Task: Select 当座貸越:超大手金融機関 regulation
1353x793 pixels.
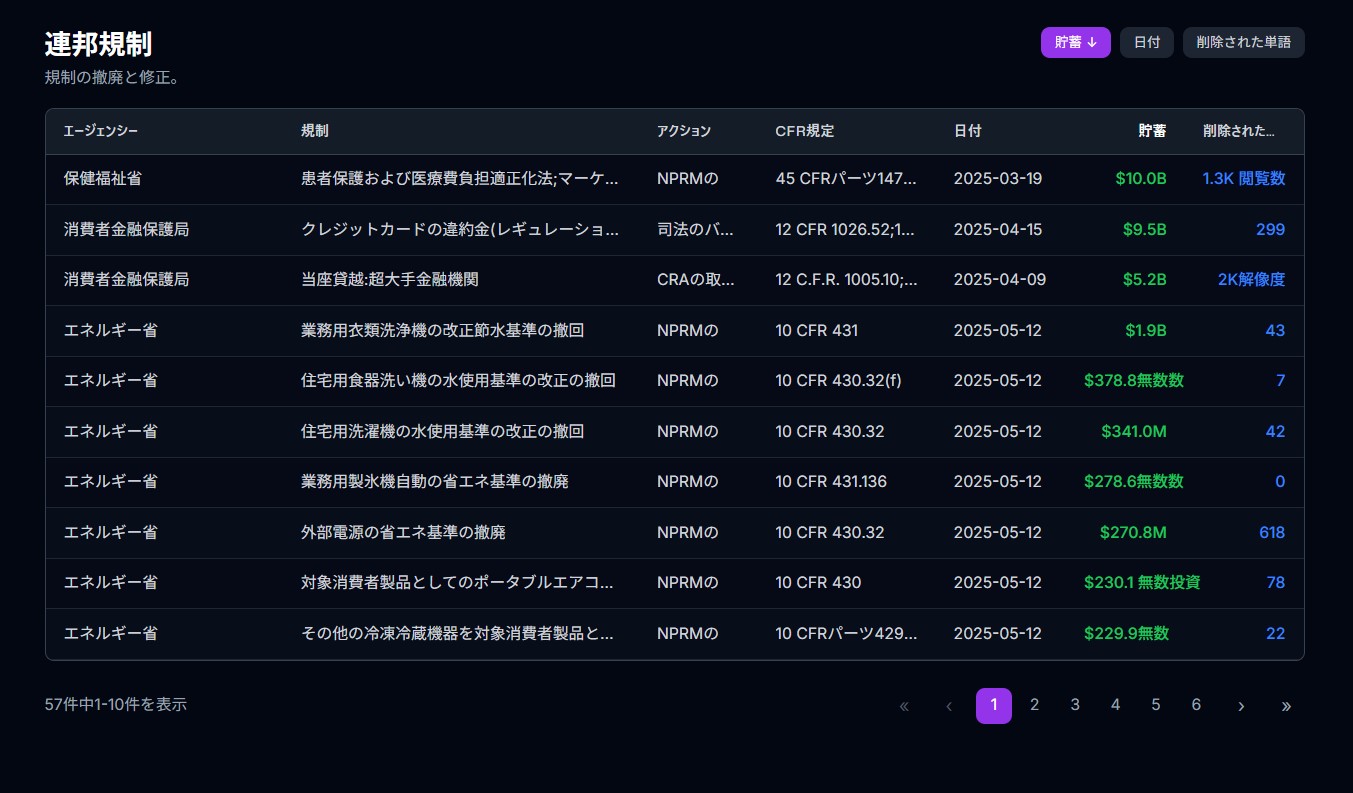Action: click(390, 280)
